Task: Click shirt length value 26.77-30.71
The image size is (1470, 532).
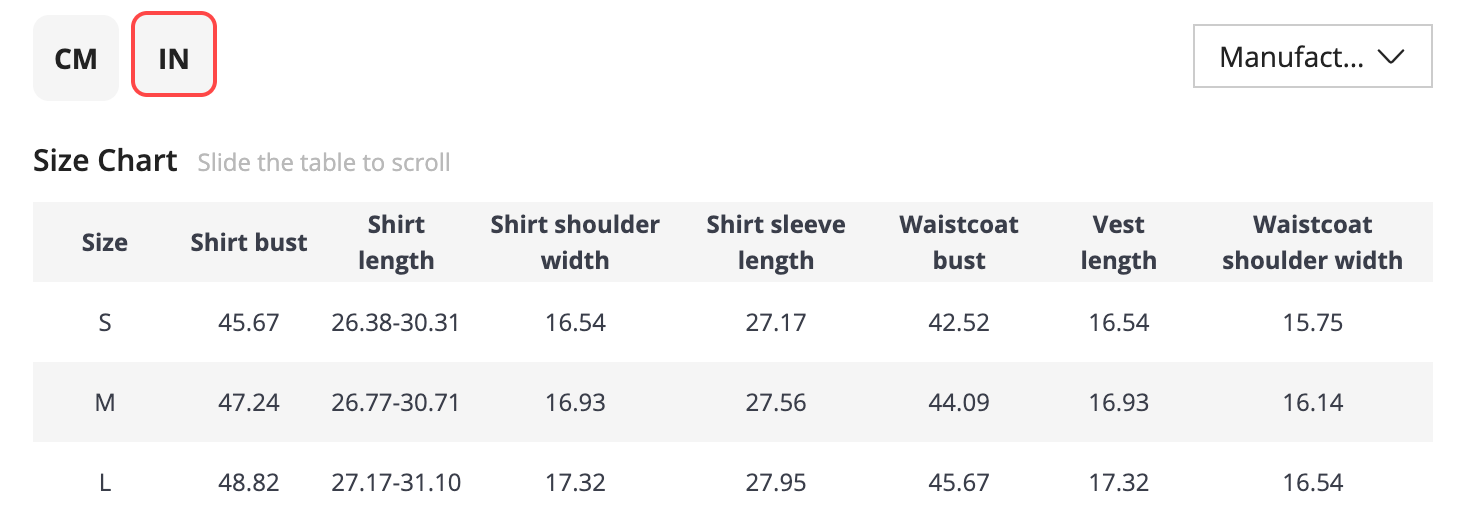Action: pos(396,403)
